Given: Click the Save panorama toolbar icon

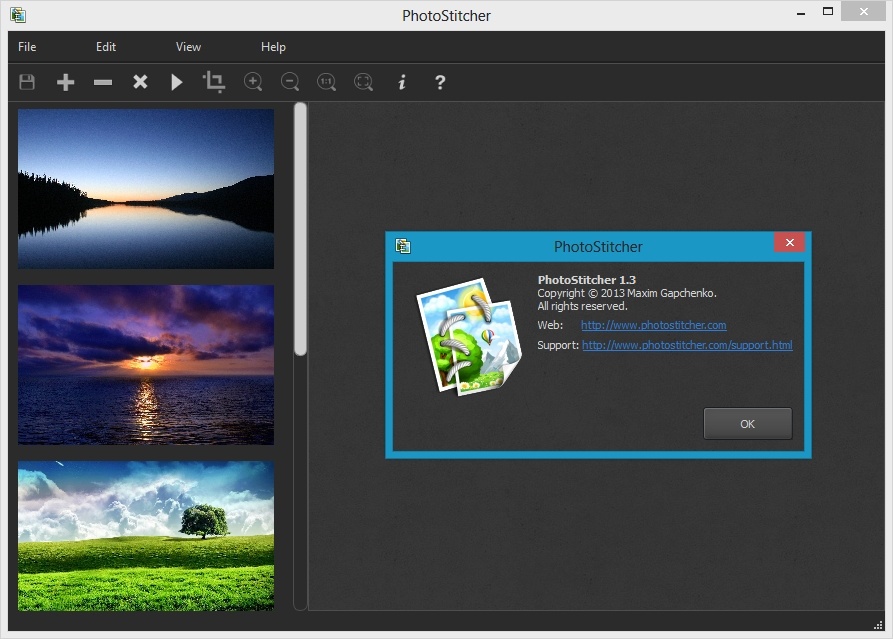Looking at the screenshot, I should 27,82.
